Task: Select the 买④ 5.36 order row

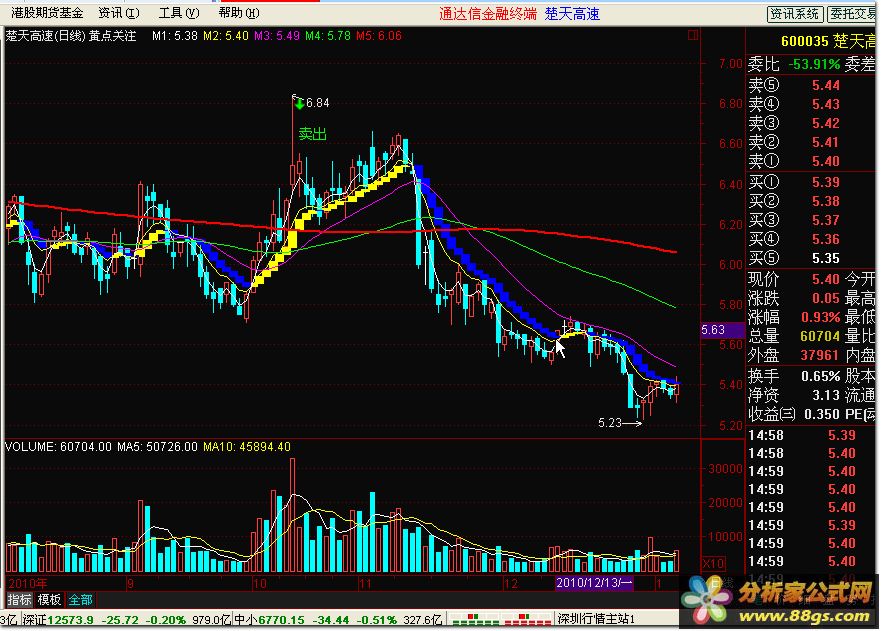Action: click(x=812, y=240)
